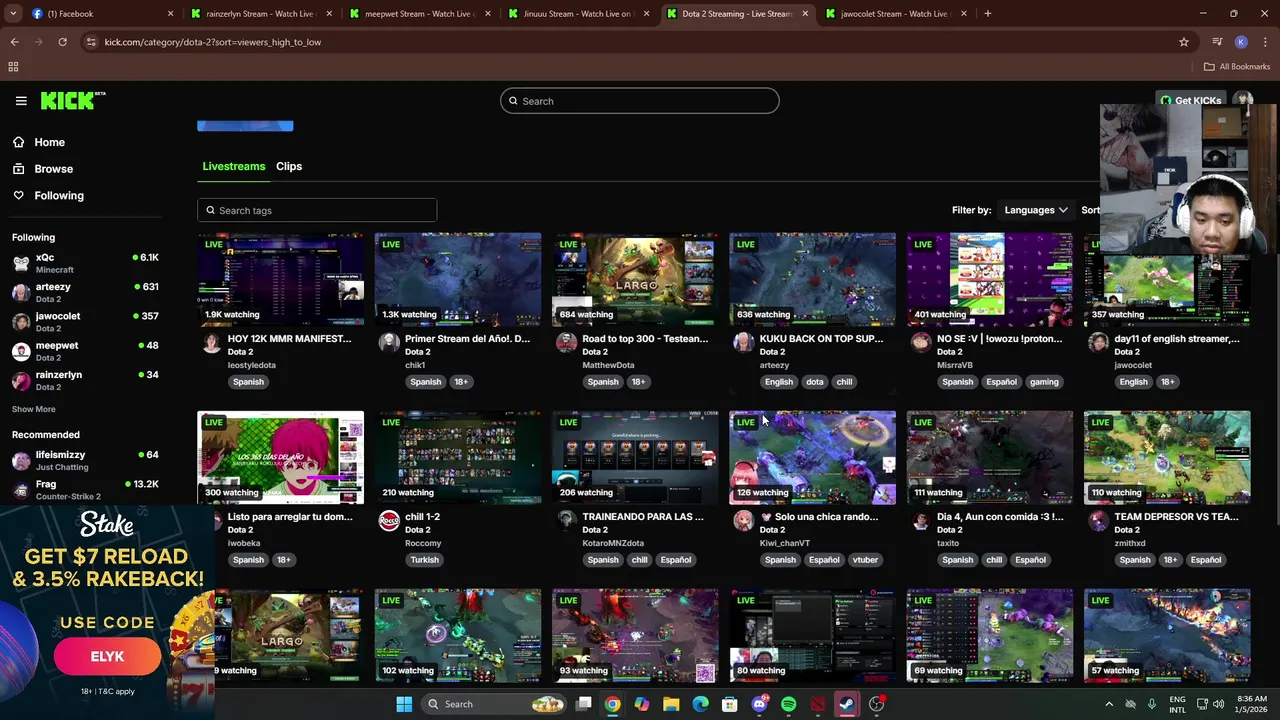Viewport: 1280px width, 720px height.
Task: Click chik1 streamer avatar
Action: click(x=389, y=343)
